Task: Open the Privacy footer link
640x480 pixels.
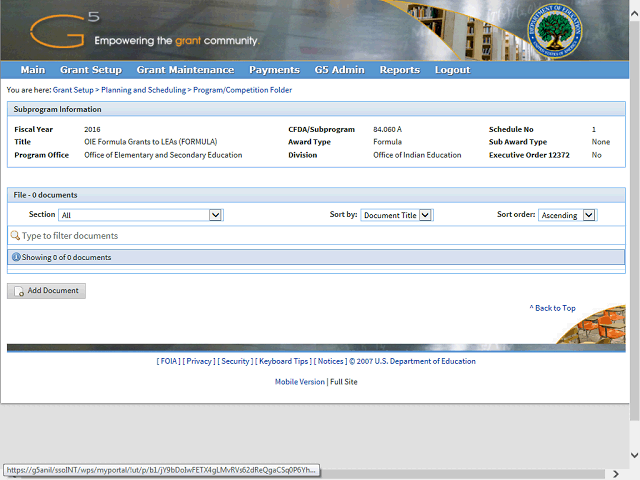Action: pos(199,361)
